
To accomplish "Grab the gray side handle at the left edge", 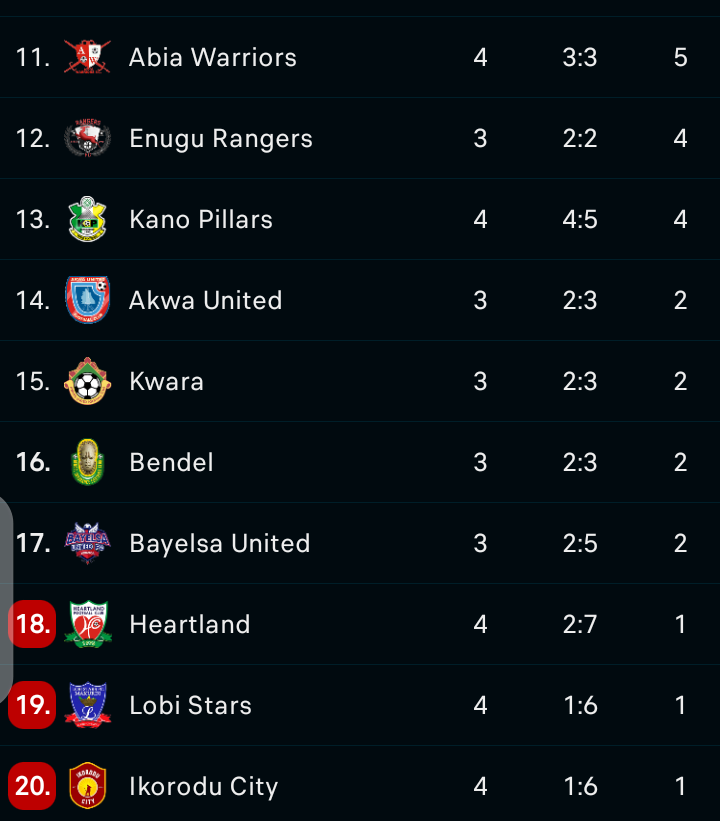I will [5, 600].
